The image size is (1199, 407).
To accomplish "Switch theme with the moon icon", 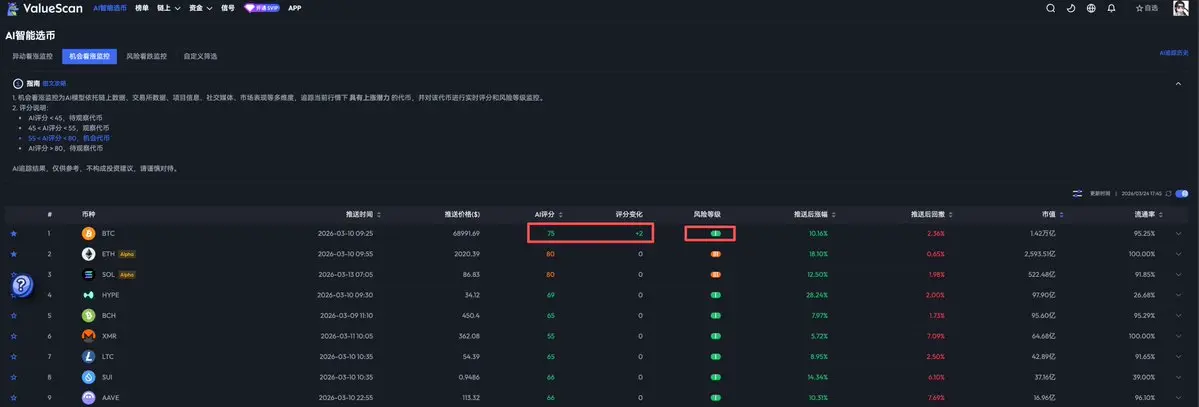I will [1071, 8].
